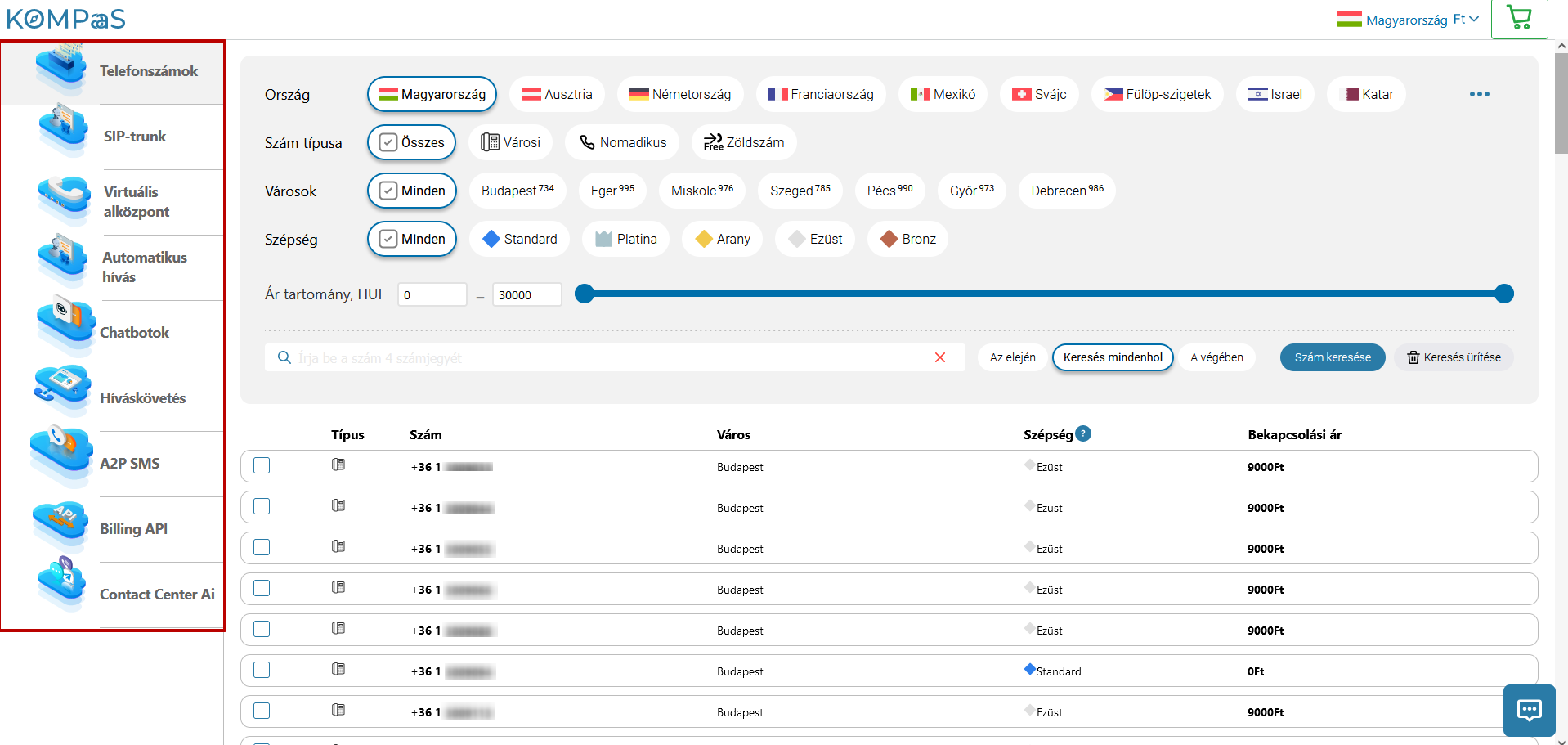
Task: Click the KOMPaaS logo
Action: coord(66,18)
